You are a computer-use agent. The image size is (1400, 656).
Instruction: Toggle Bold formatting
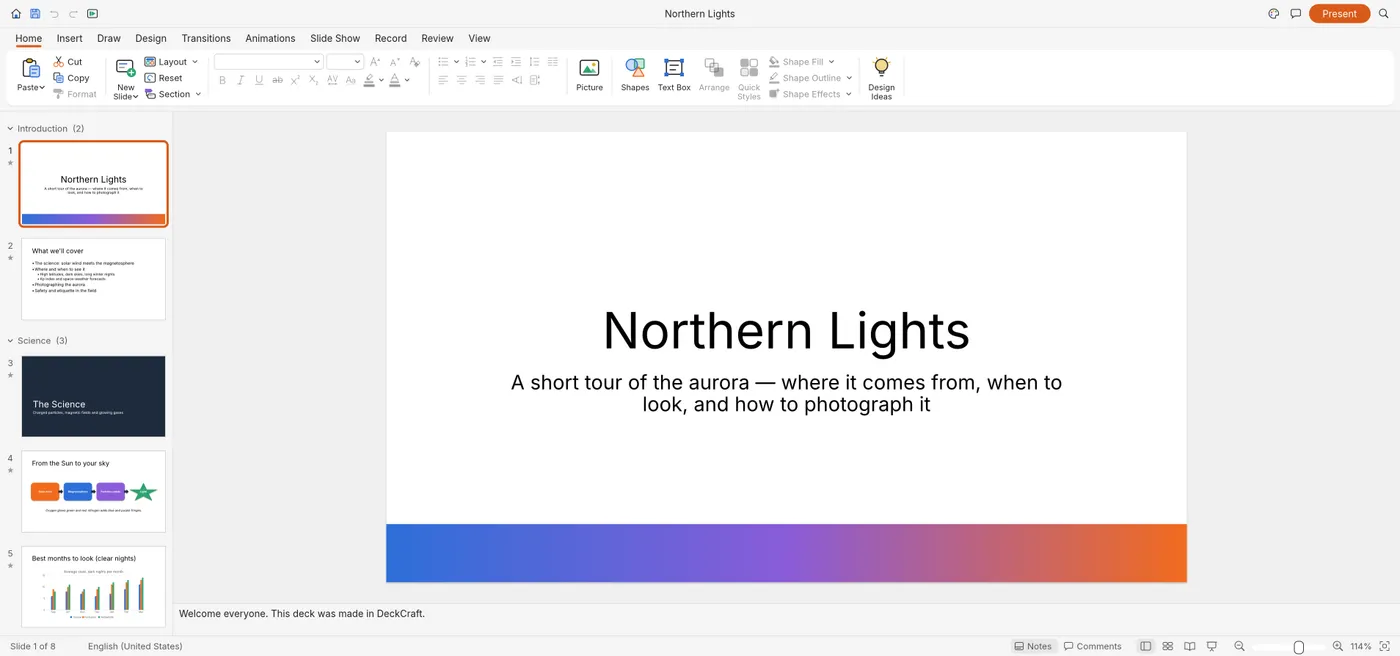222,80
